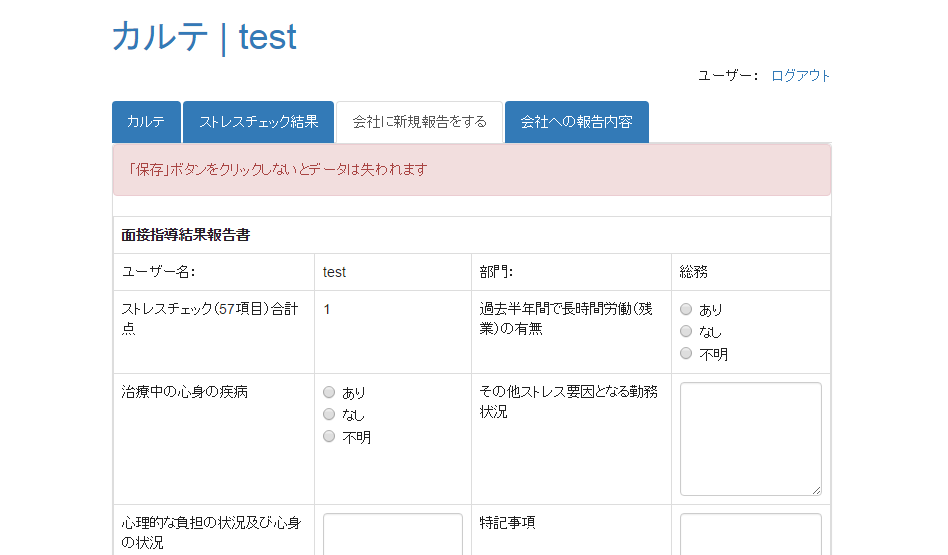
Task: Open the 会社への報告内容 tab
Action: [x=577, y=122]
